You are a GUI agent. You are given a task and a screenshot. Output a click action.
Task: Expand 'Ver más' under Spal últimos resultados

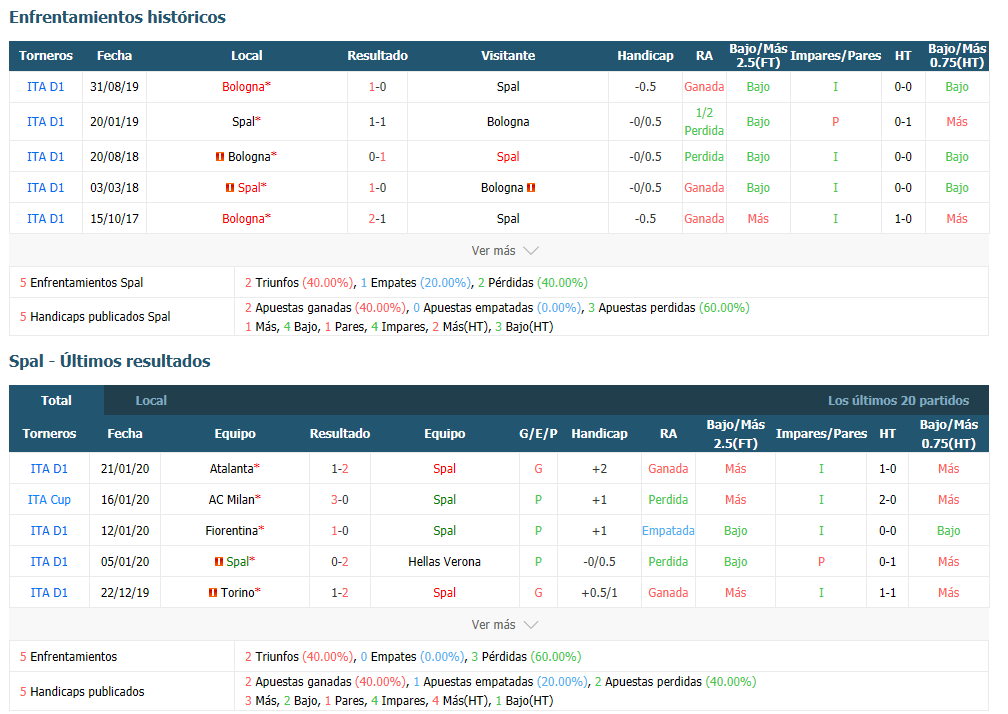tap(504, 625)
